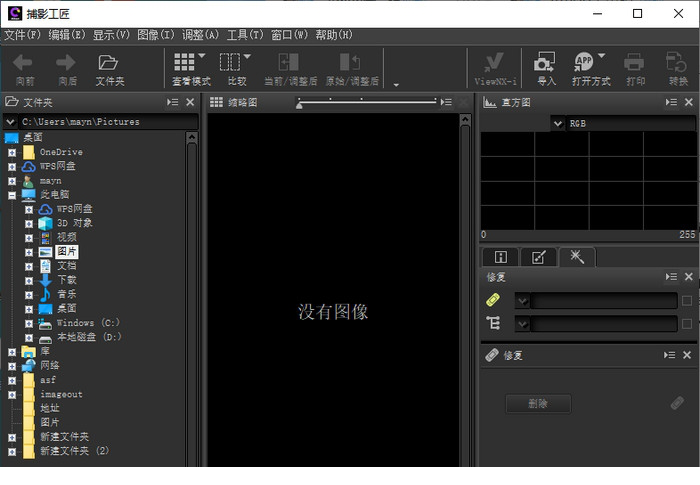This screenshot has height=485, width=700.
Task: Click the thumbnail size slider
Action: coord(366,101)
